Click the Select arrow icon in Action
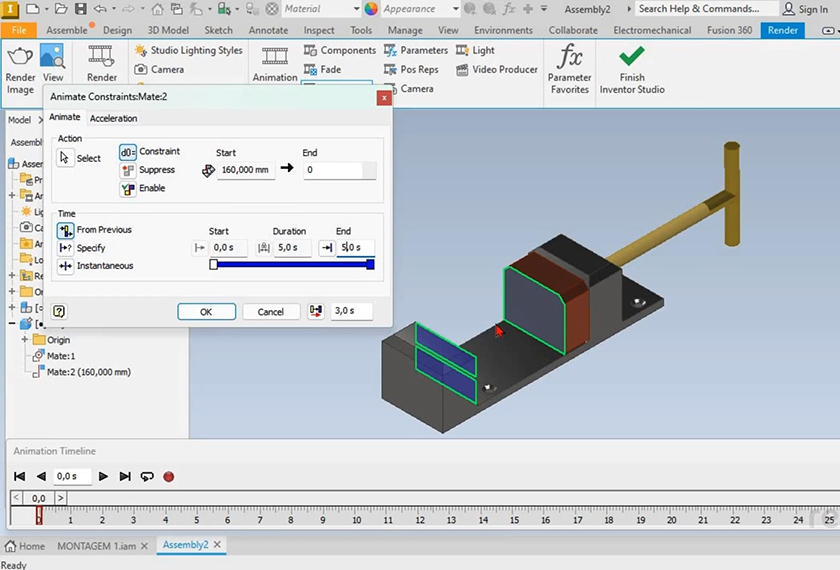Screen dimensions: 840x570 pyautogui.click(x=66, y=158)
